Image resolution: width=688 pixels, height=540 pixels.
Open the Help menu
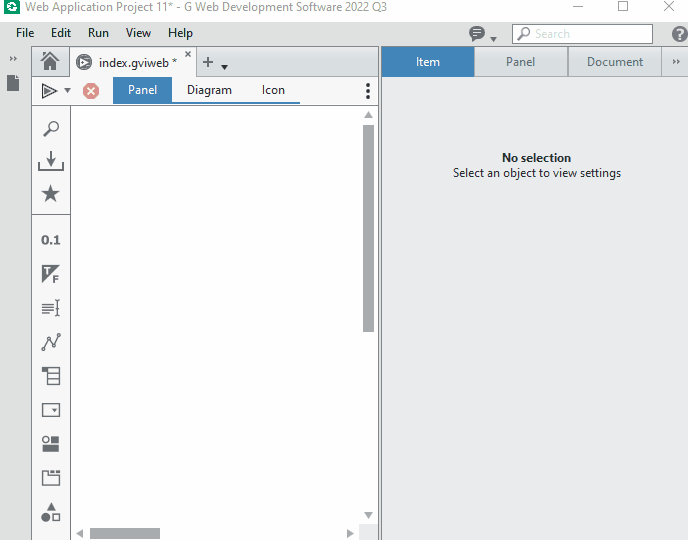(x=180, y=33)
